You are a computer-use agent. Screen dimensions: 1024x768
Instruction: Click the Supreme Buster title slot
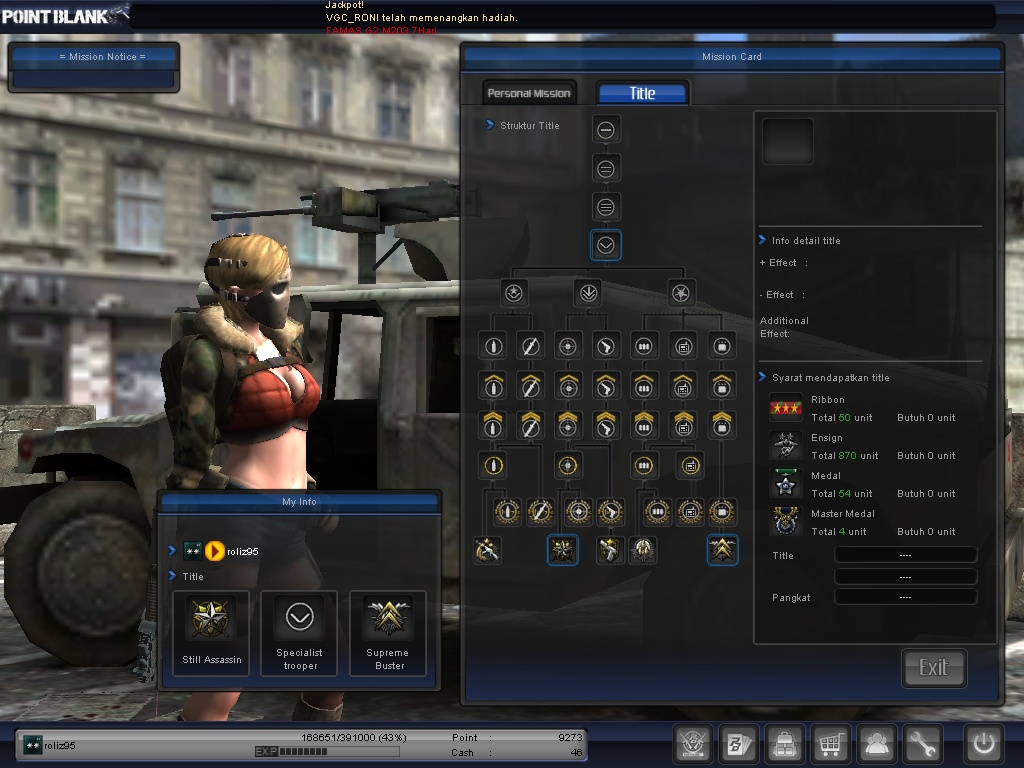(x=388, y=633)
